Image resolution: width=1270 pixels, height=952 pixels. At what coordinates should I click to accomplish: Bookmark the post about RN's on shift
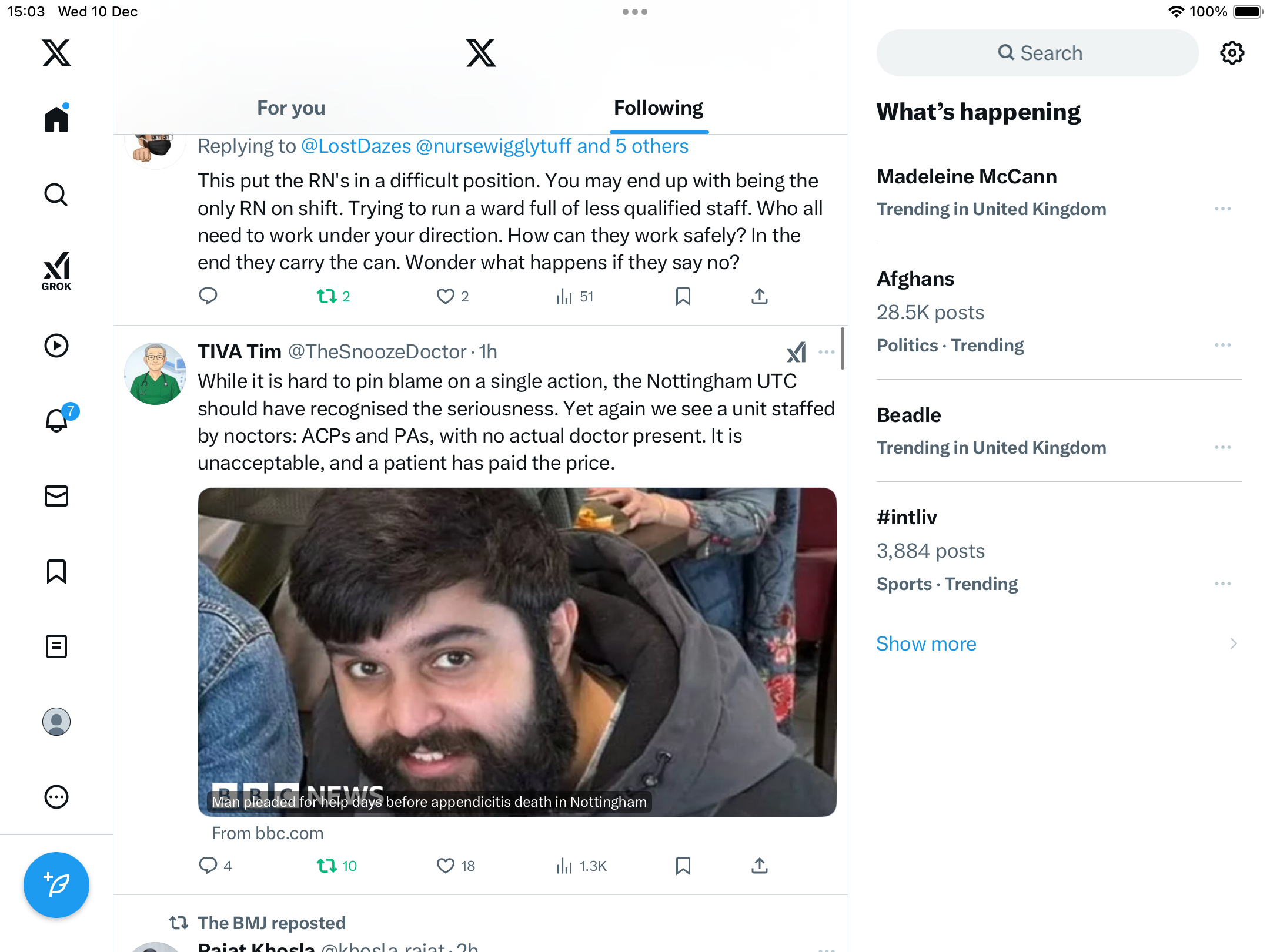pos(683,296)
